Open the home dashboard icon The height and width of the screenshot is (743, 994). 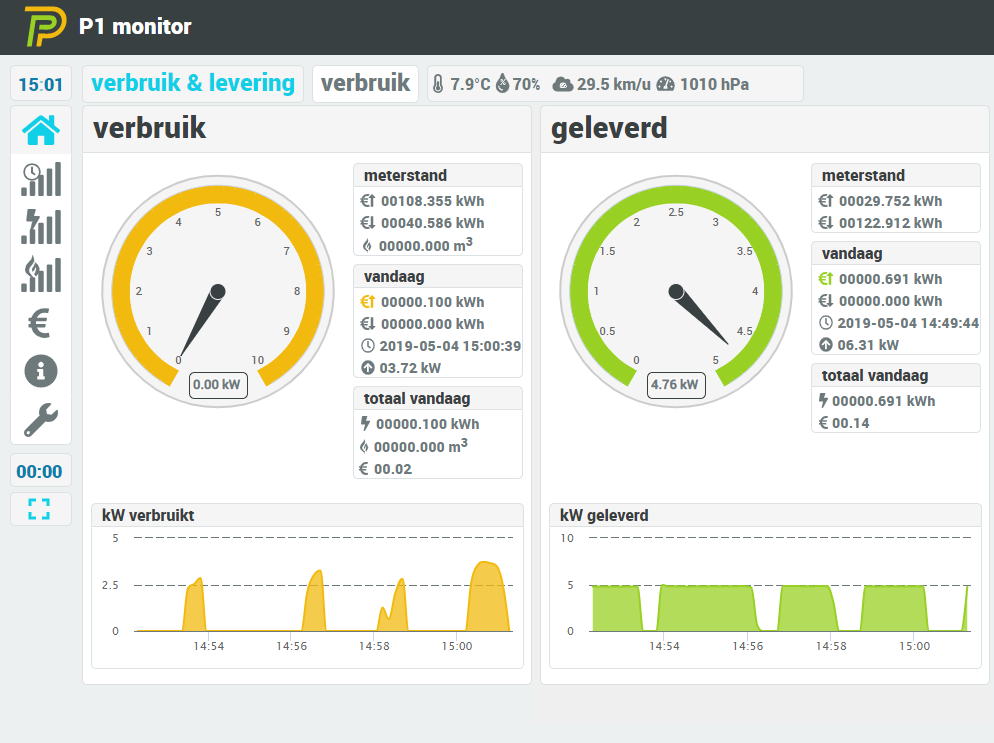[41, 130]
